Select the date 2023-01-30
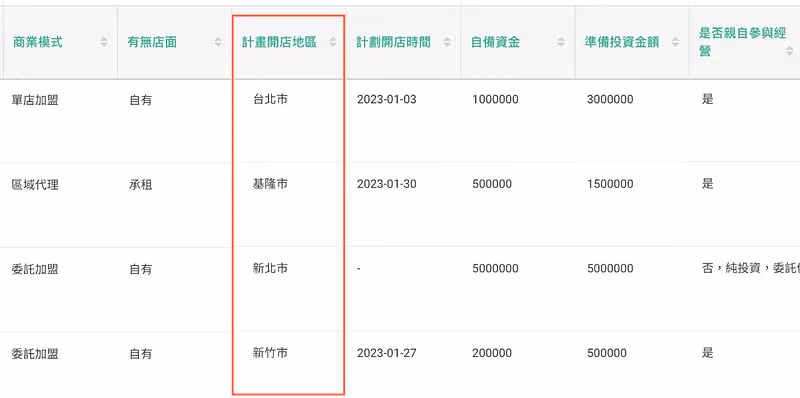 [x=387, y=184]
